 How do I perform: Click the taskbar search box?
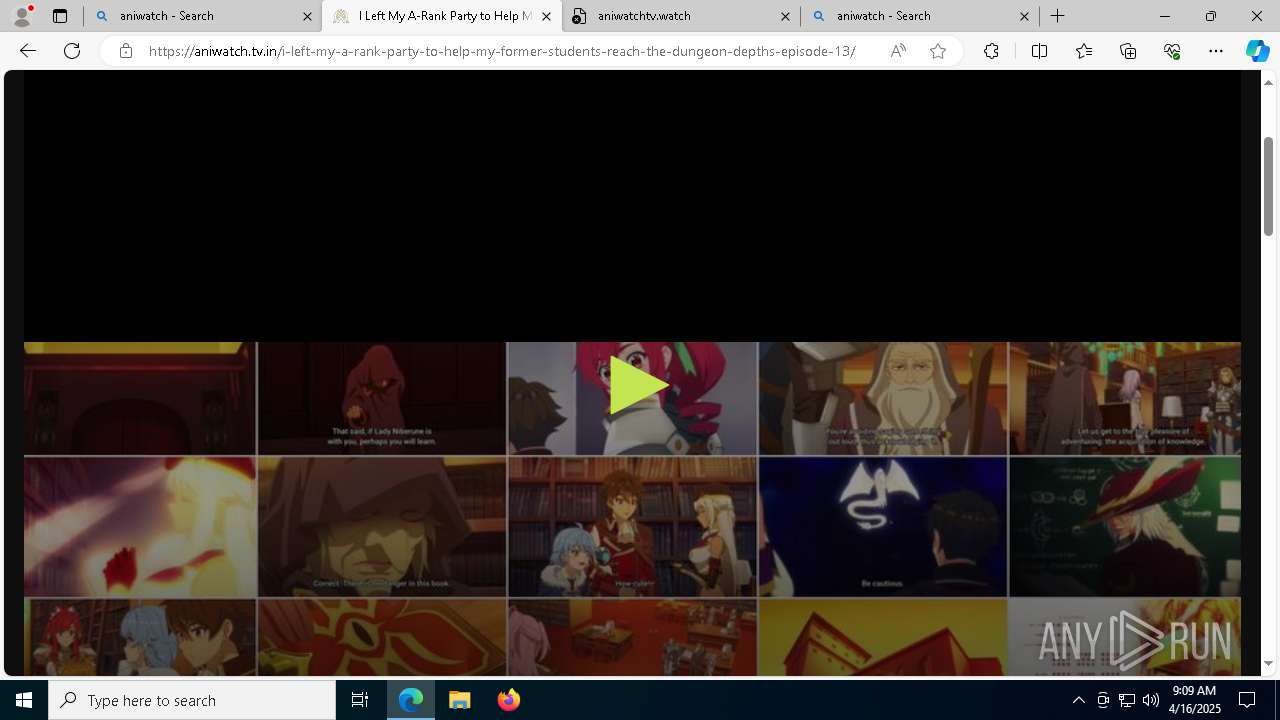pyautogui.click(x=192, y=700)
